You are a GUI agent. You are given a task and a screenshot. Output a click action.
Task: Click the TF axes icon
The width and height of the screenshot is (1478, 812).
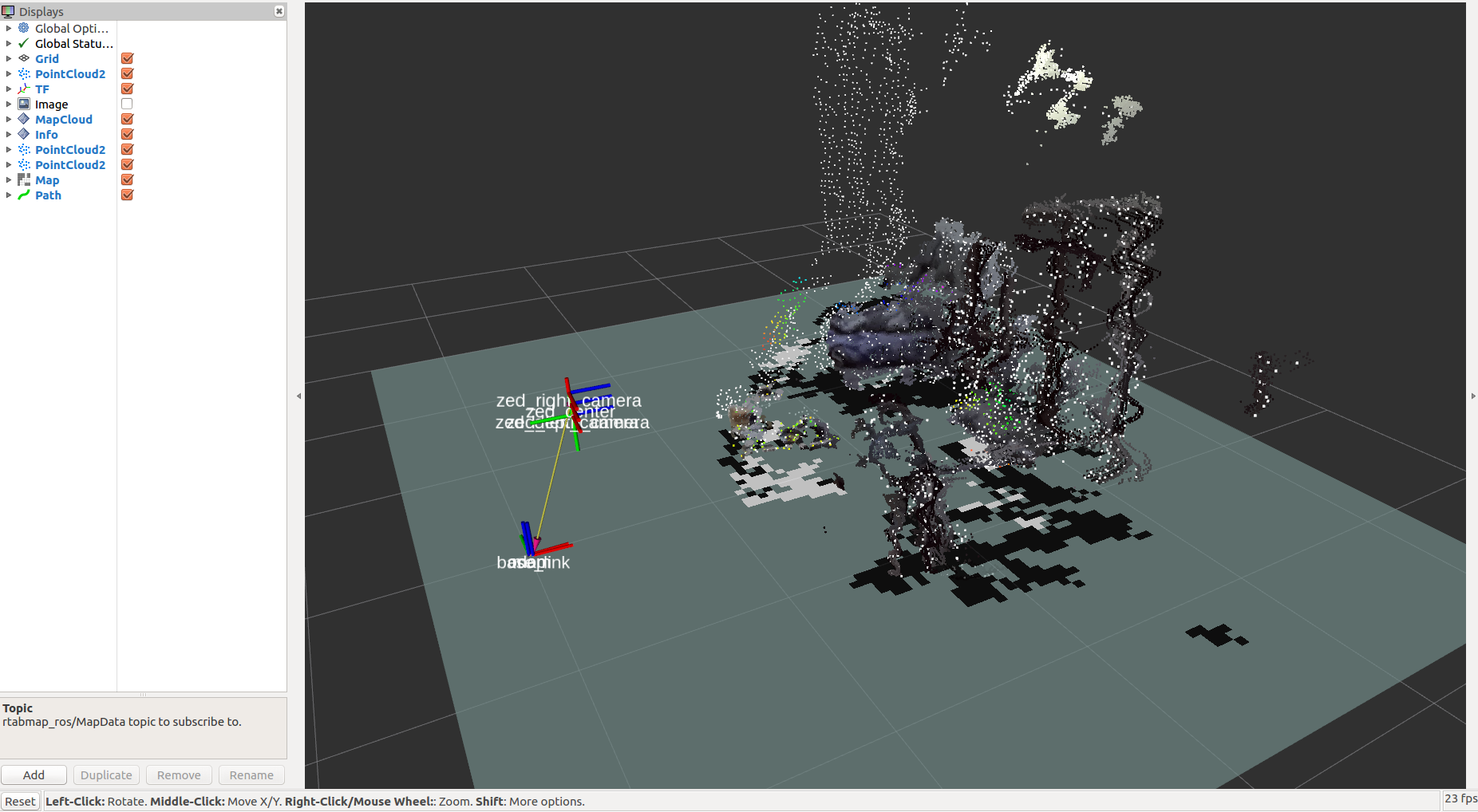click(24, 89)
